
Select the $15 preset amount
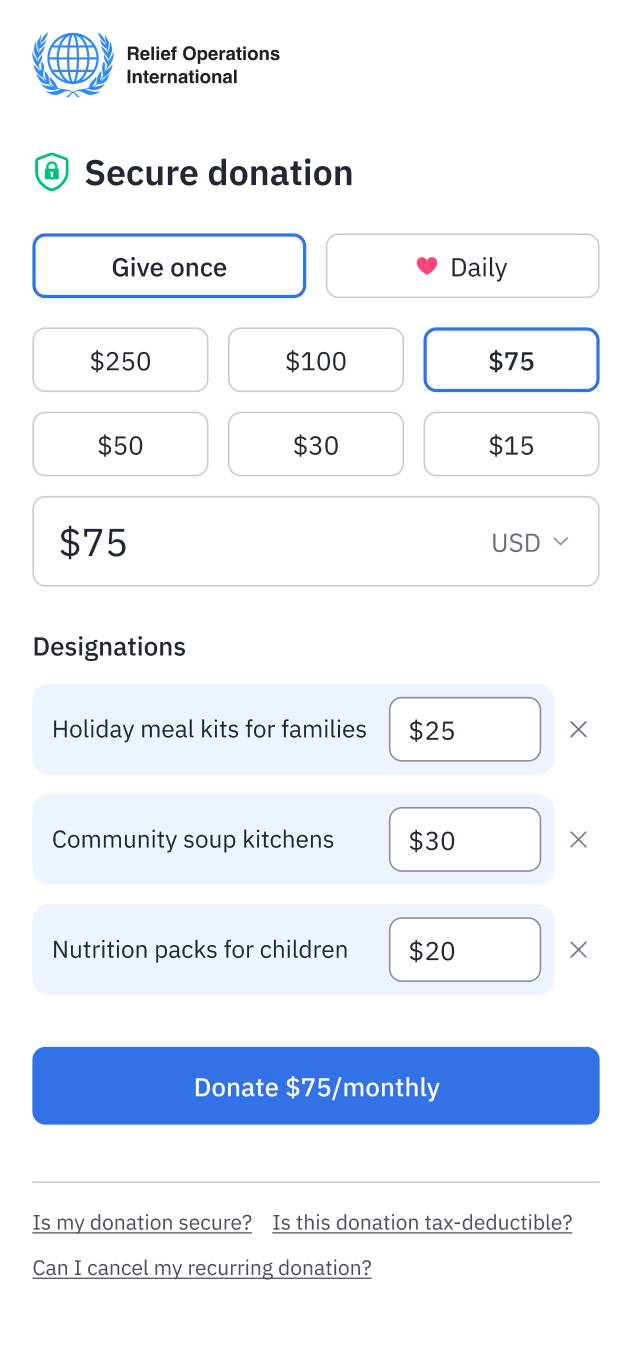(x=511, y=444)
